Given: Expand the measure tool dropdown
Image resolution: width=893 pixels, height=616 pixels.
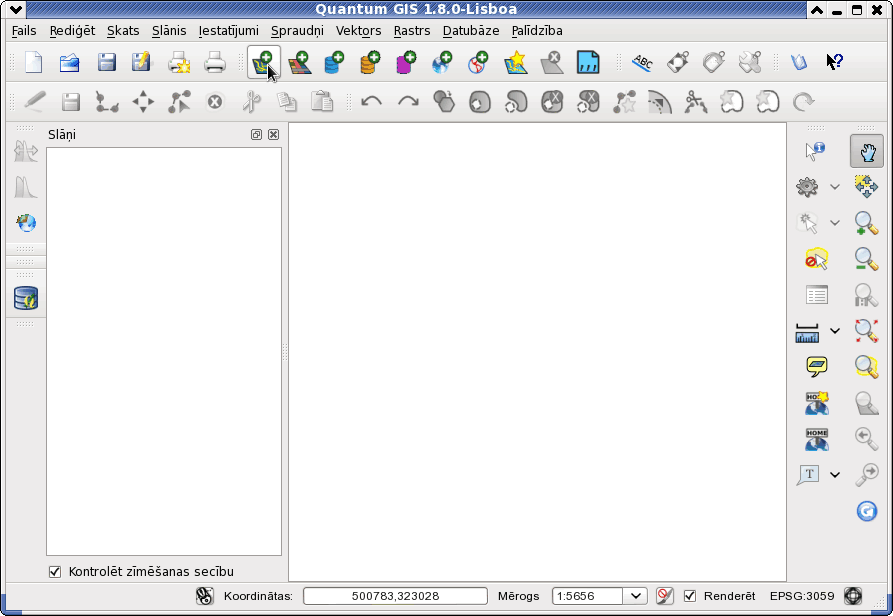Looking at the screenshot, I should (x=835, y=331).
